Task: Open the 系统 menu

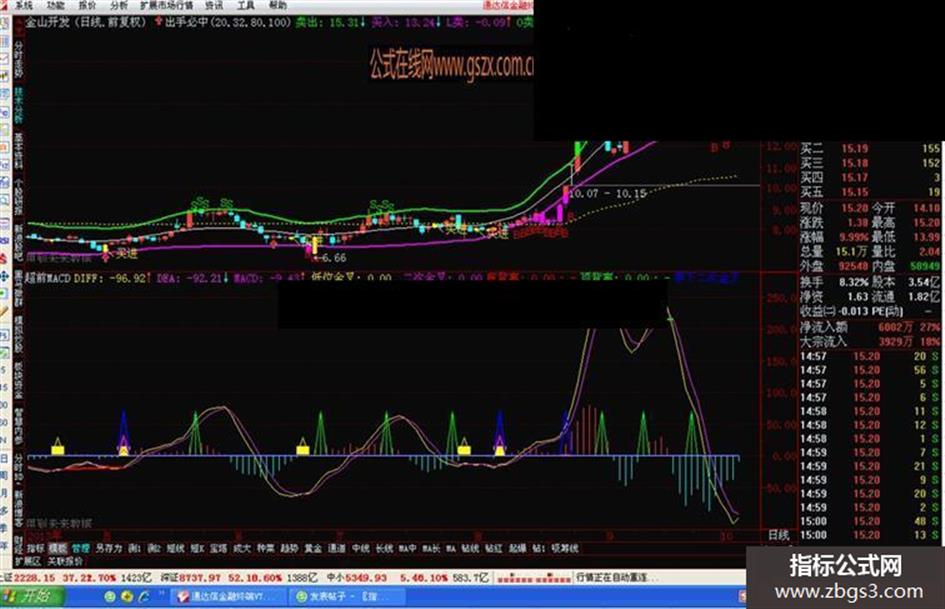Action: pyautogui.click(x=24, y=5)
